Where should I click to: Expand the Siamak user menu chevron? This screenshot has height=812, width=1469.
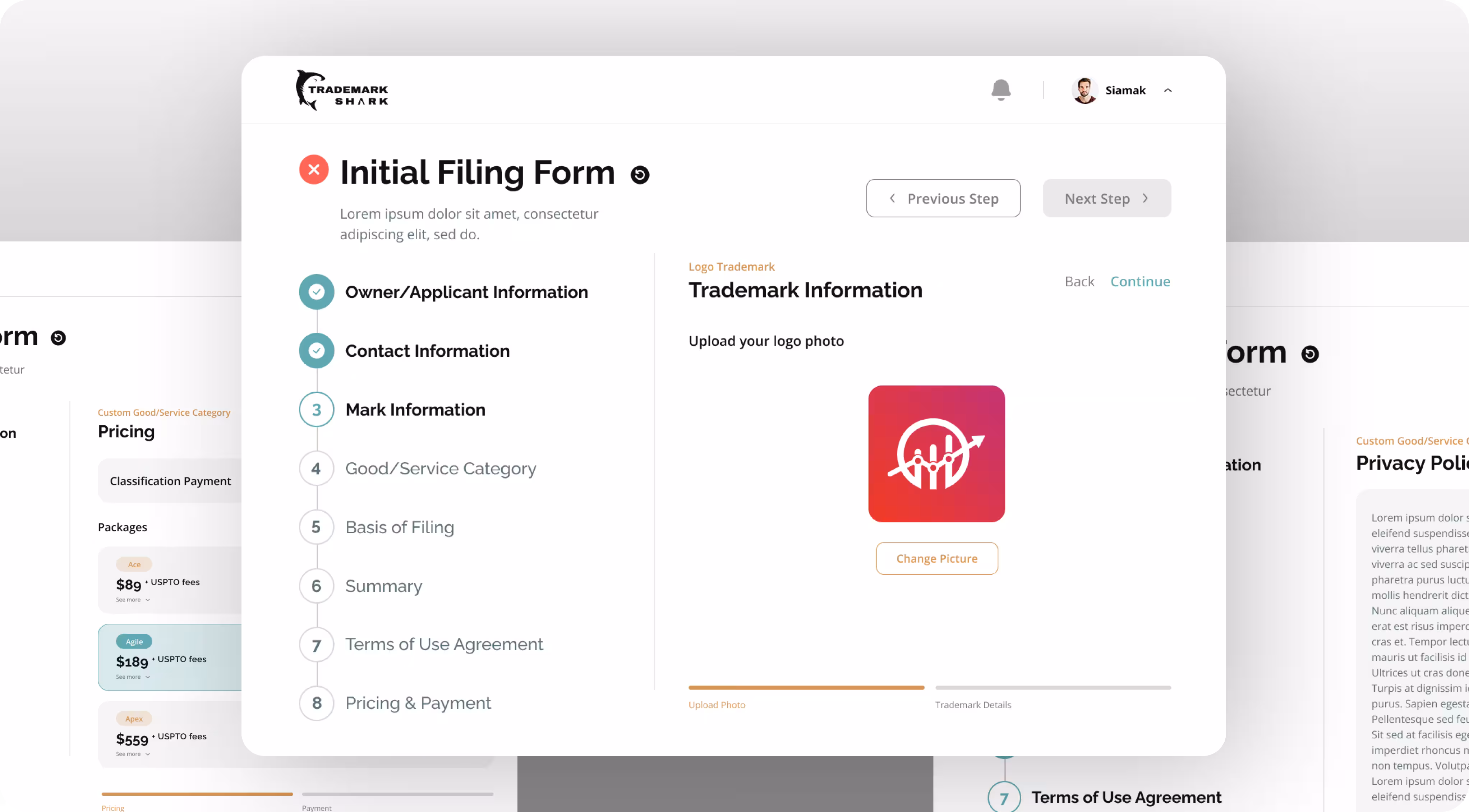(1168, 90)
